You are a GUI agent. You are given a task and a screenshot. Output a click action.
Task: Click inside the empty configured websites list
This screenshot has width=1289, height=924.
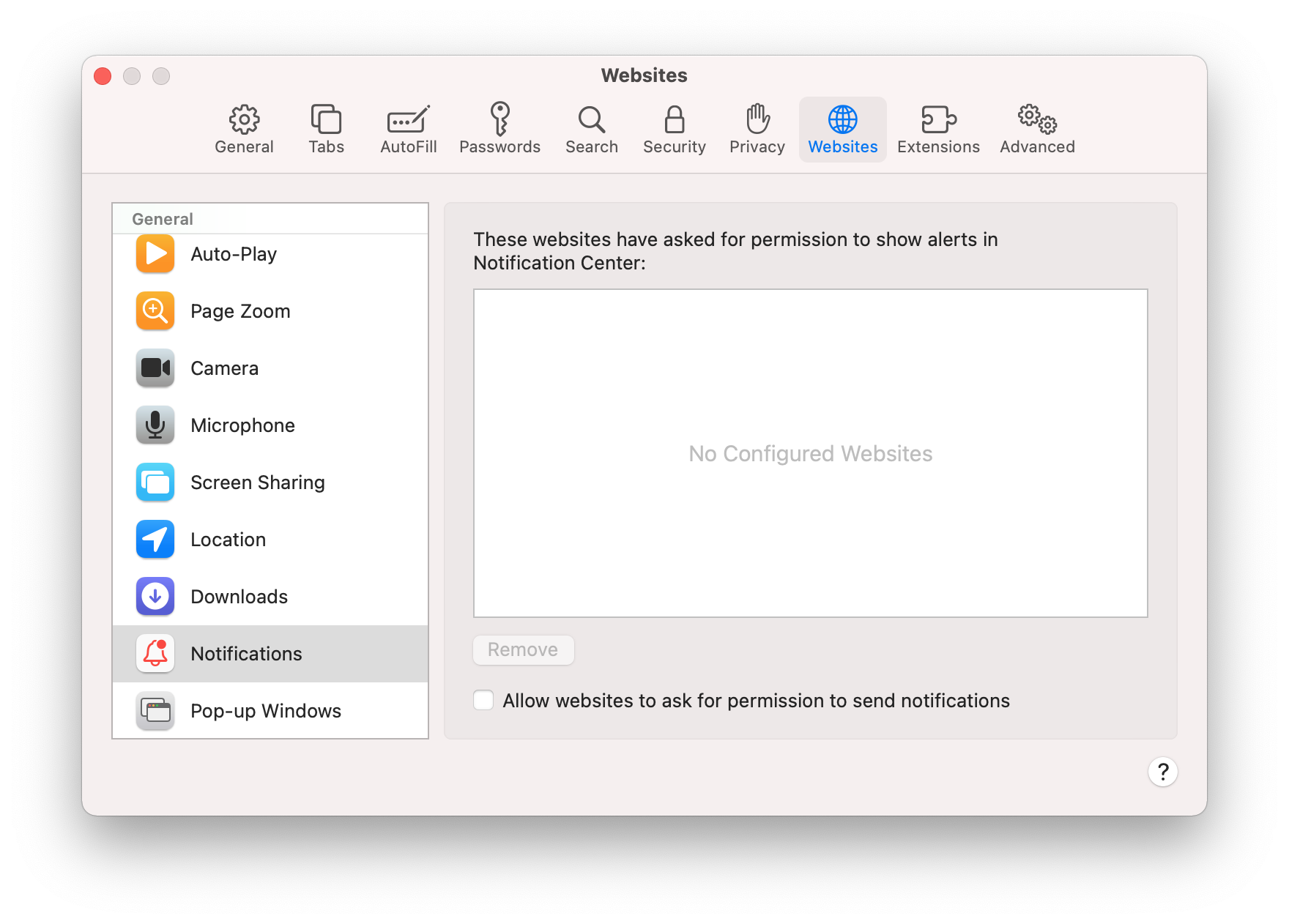pos(810,453)
